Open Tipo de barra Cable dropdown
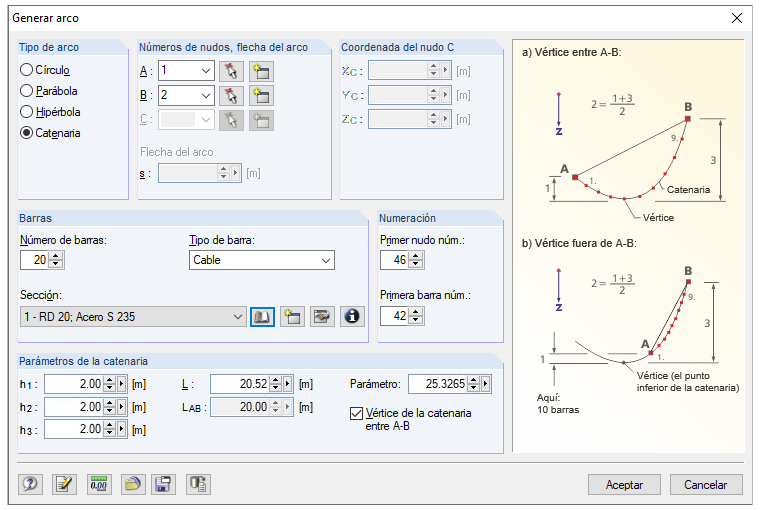The image size is (760, 510). 326,260
